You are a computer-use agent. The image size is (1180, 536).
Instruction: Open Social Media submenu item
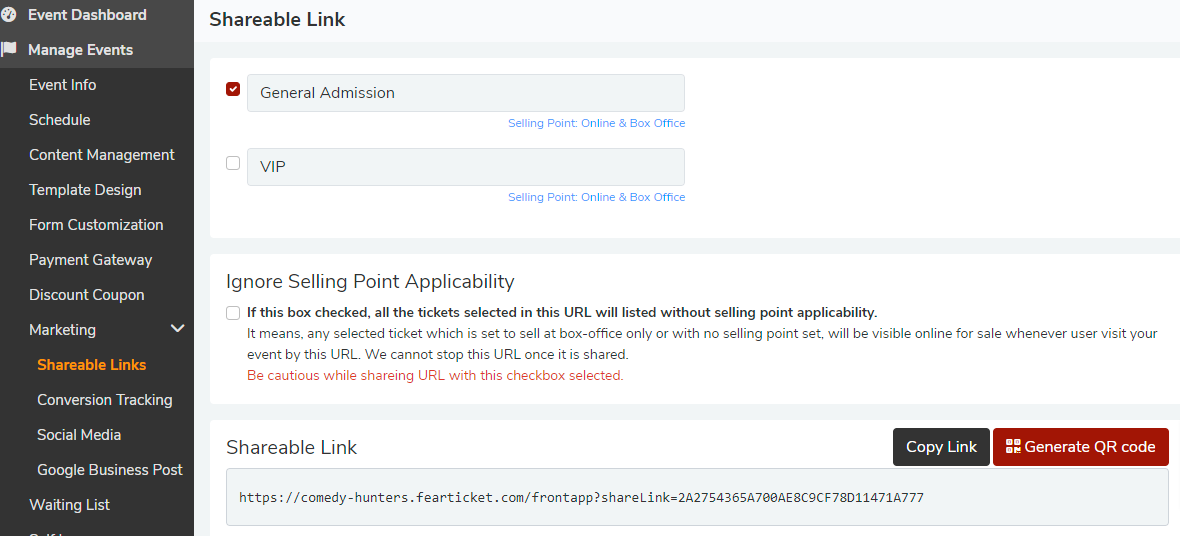click(x=79, y=434)
